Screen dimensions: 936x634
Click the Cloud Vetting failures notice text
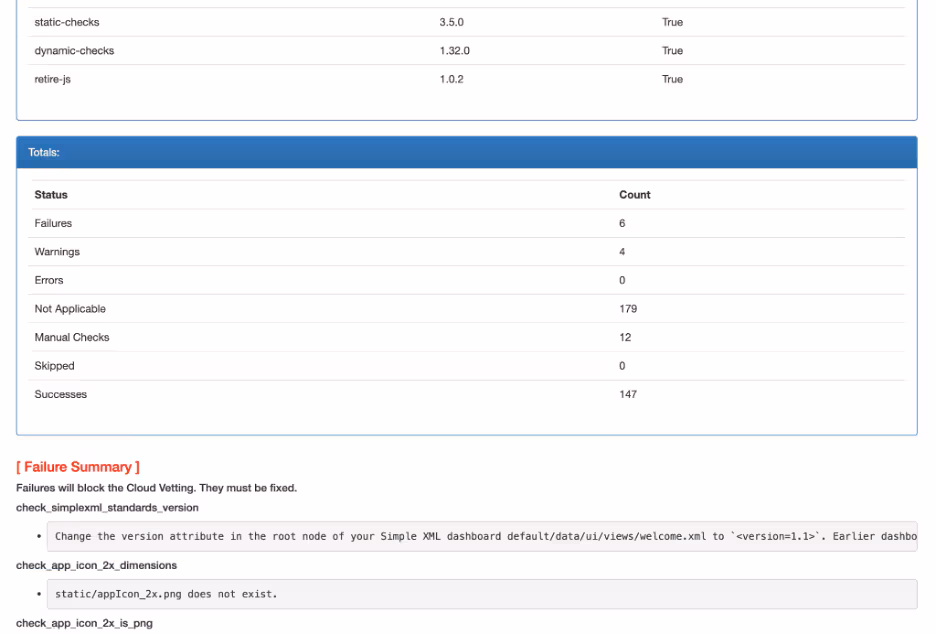(x=156, y=488)
